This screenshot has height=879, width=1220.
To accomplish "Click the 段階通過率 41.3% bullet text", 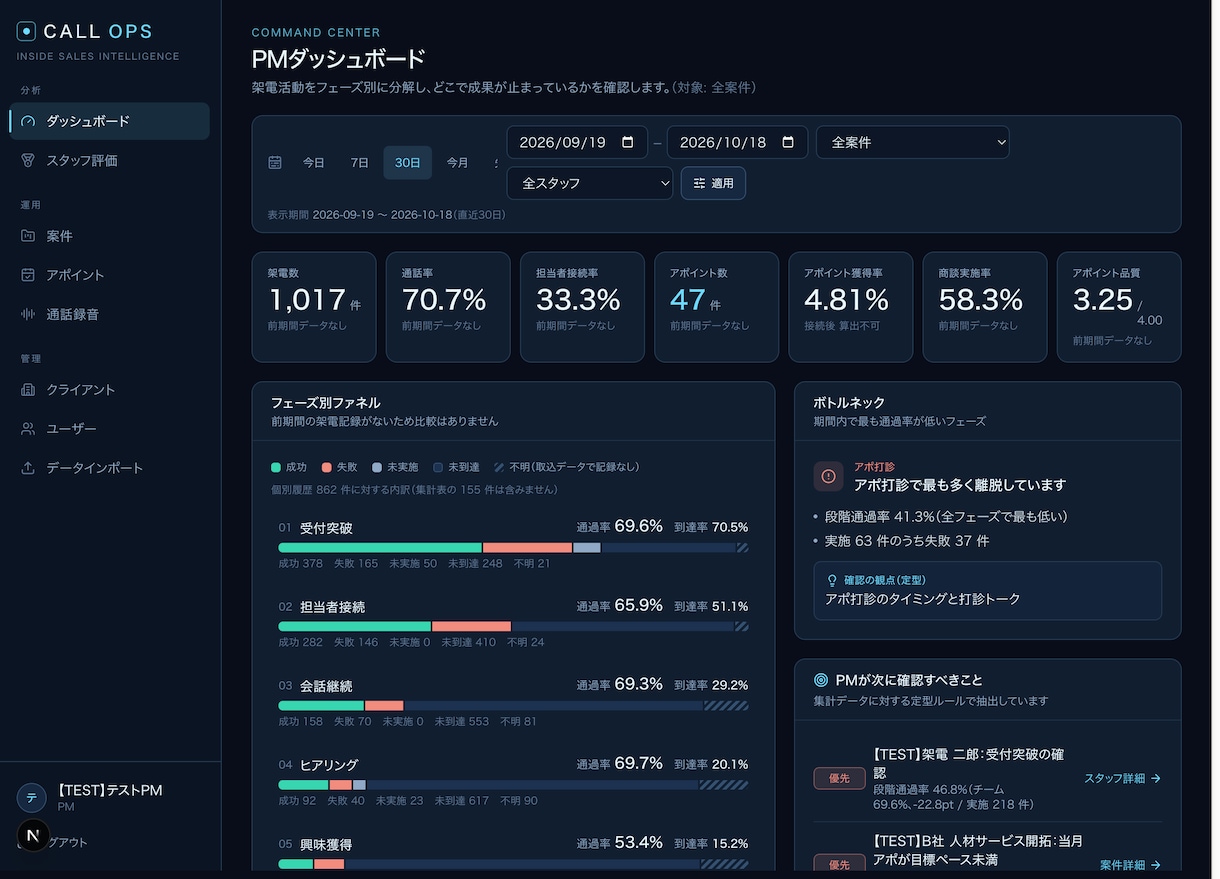I will pos(946,517).
